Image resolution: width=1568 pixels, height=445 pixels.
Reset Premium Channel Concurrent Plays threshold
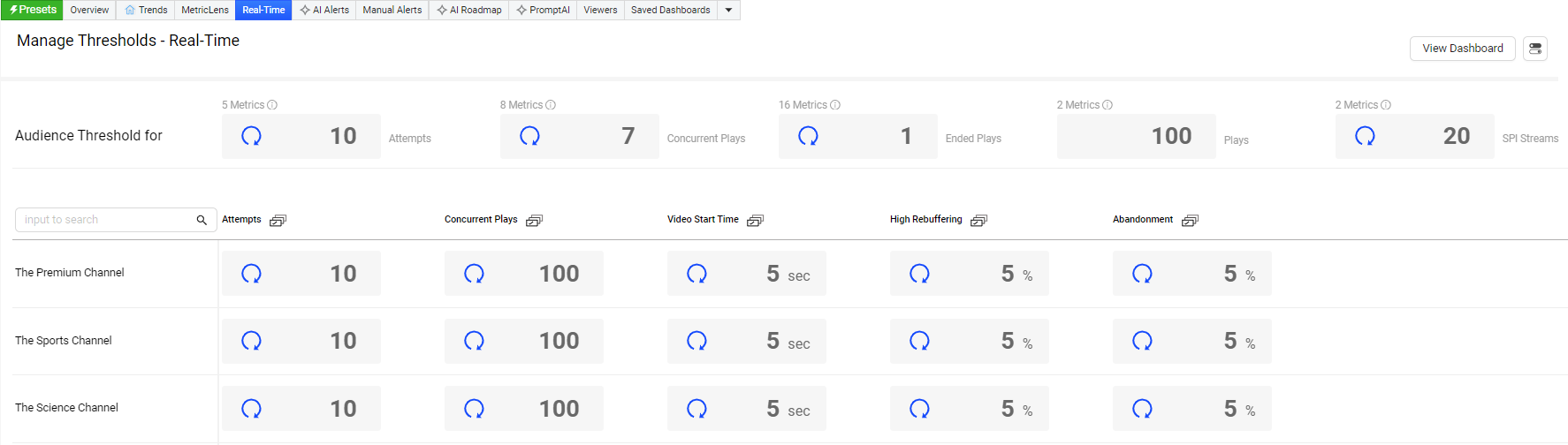pyautogui.click(x=475, y=274)
